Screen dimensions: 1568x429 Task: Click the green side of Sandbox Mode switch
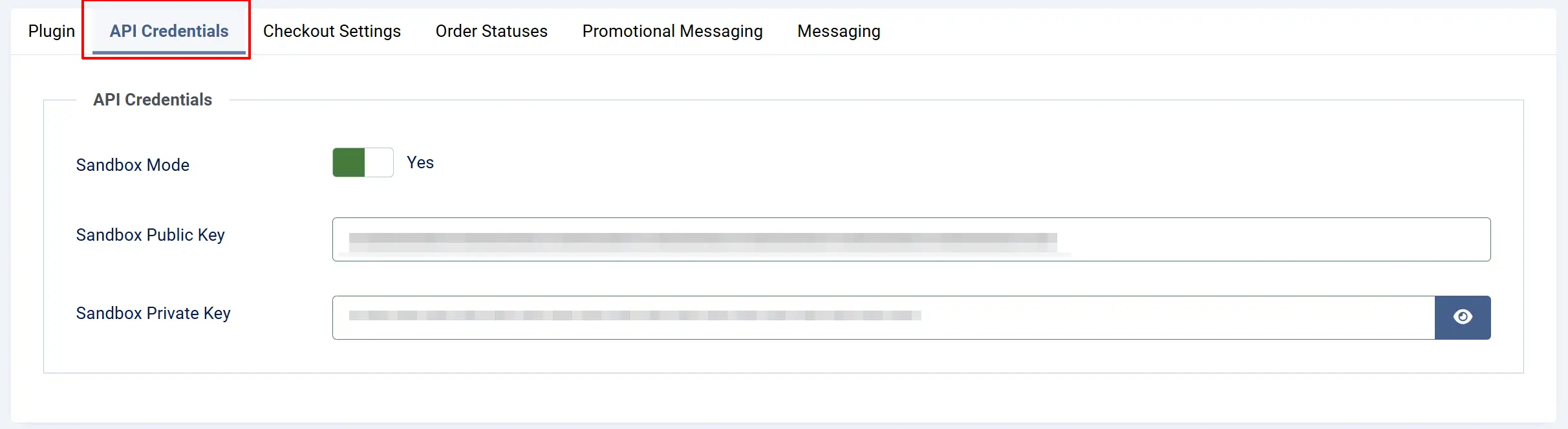[349, 162]
